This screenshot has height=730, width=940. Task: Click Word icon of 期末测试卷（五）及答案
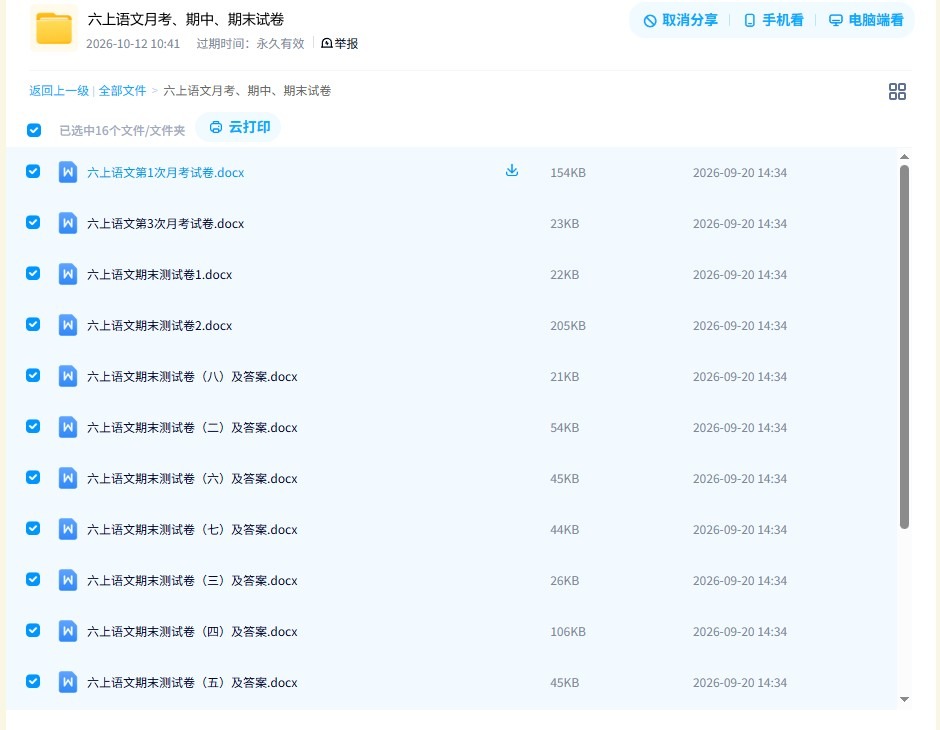68,681
